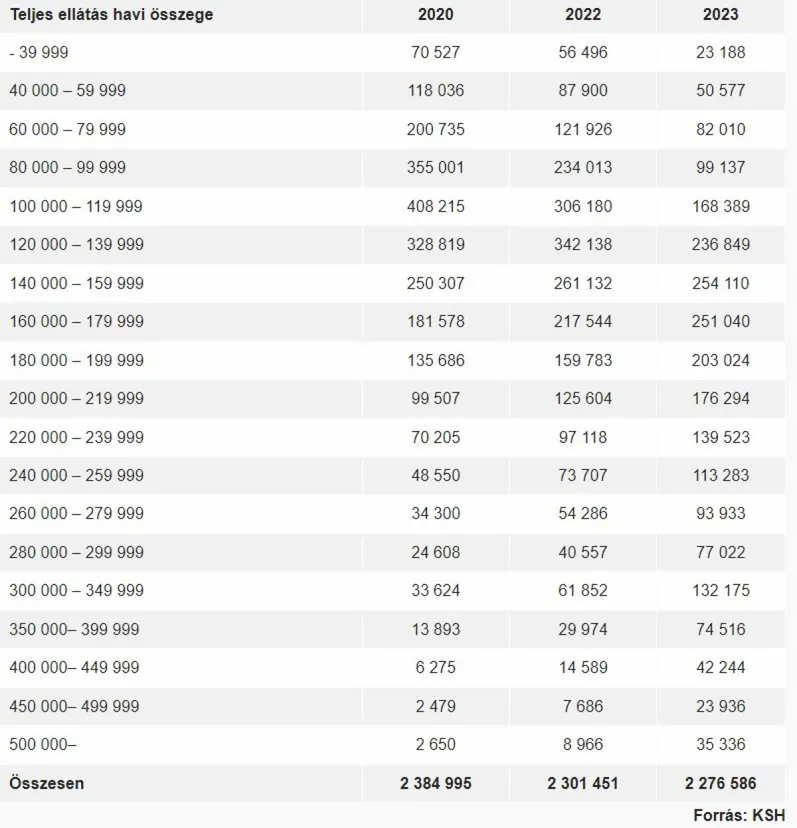
Task: Click the 'Teljes ellátás havi összege' header
Action: [111, 14]
